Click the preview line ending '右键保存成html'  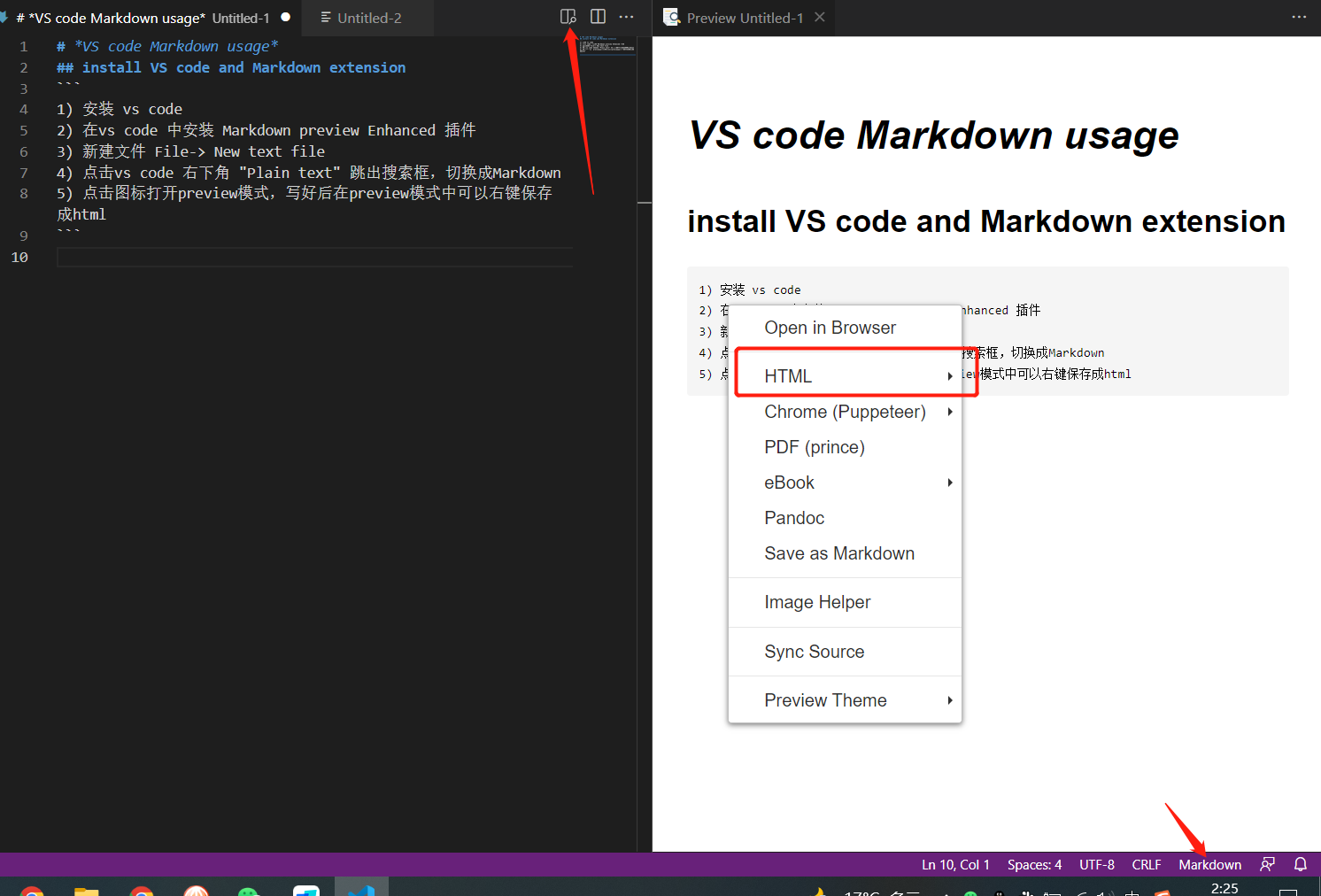click(915, 374)
